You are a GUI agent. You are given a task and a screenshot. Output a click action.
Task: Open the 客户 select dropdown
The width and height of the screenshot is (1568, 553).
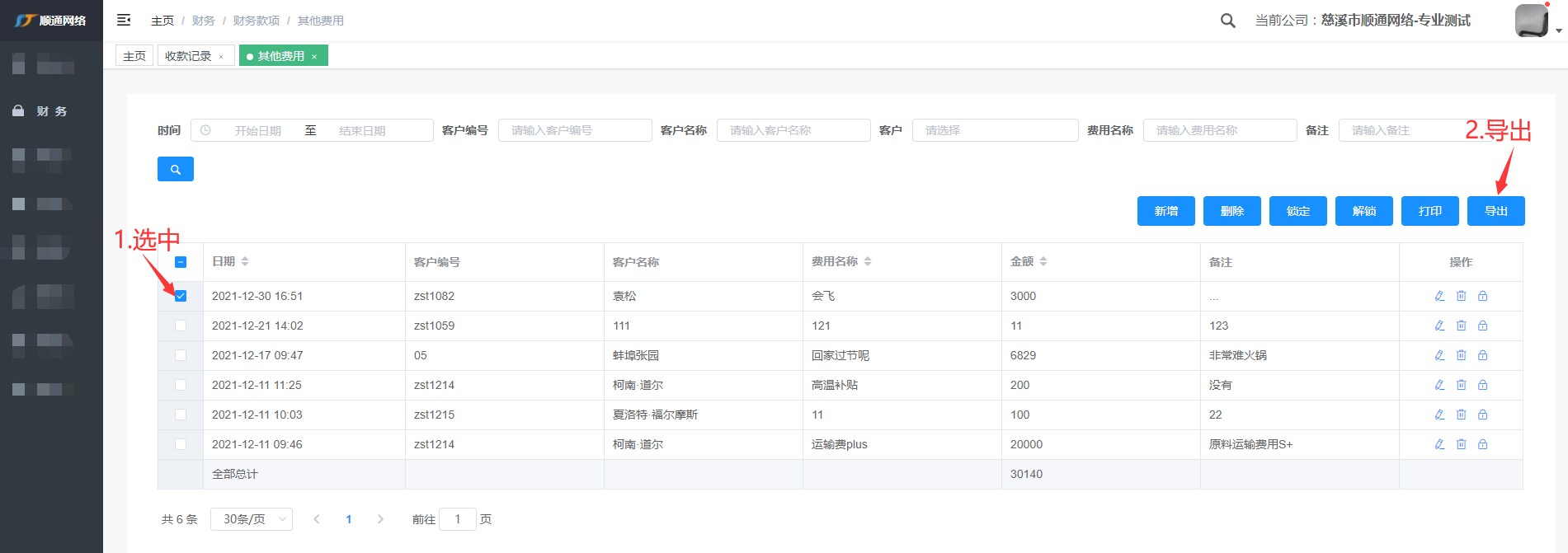[994, 130]
